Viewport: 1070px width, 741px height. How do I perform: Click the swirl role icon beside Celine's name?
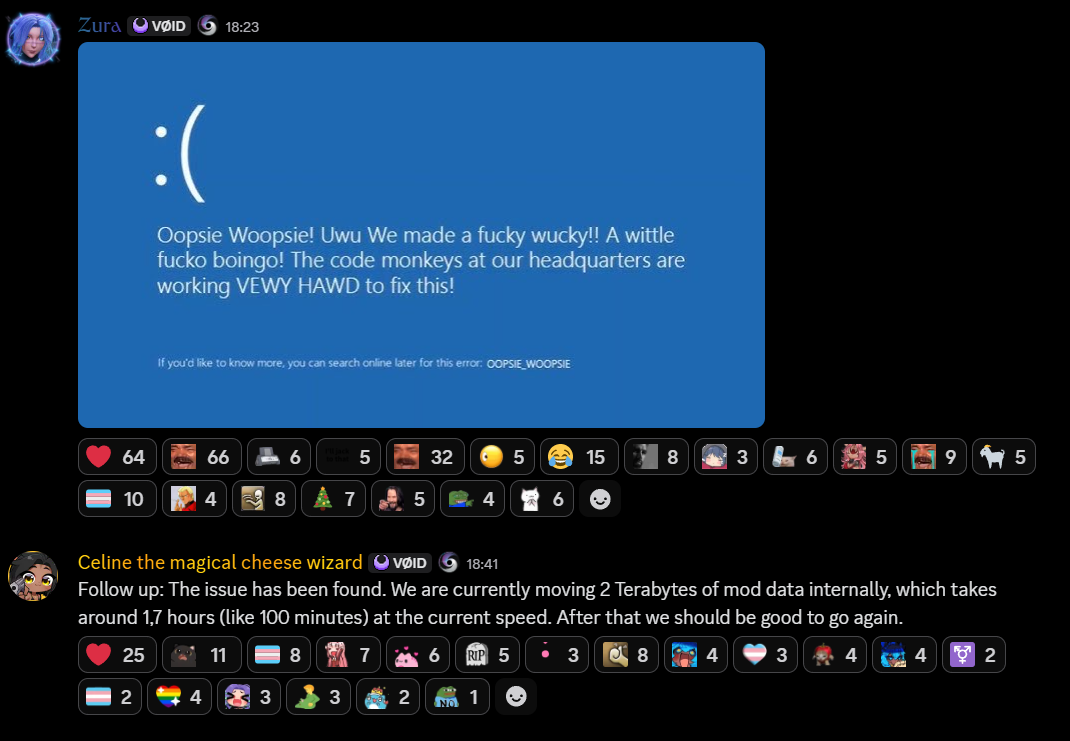448,562
